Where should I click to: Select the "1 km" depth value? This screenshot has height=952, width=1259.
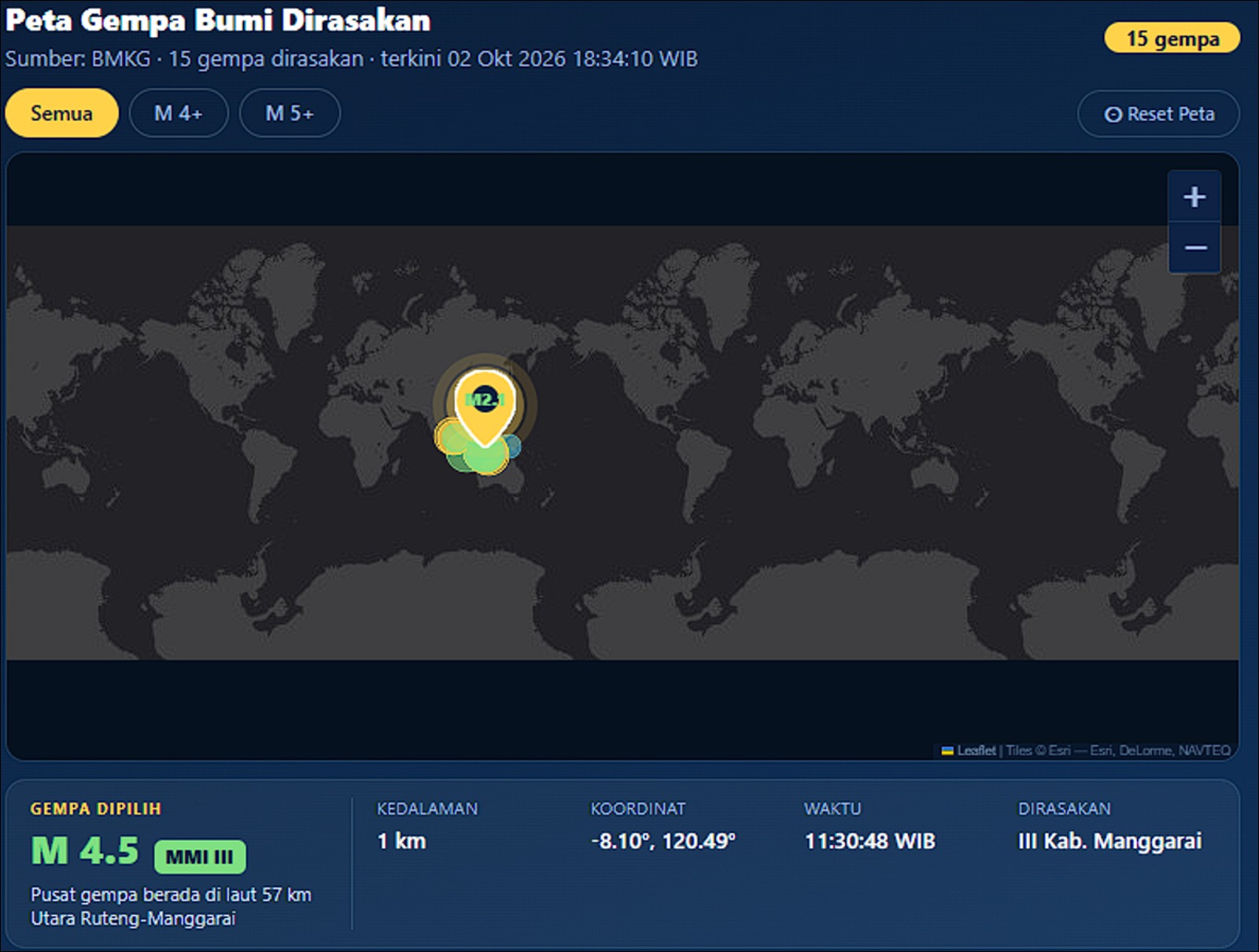[x=401, y=841]
